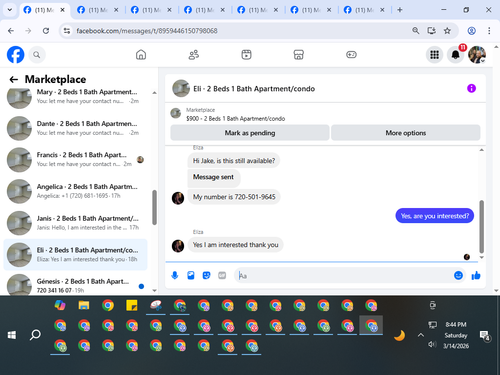Choose a GIF with the GIF icon

click(222, 275)
